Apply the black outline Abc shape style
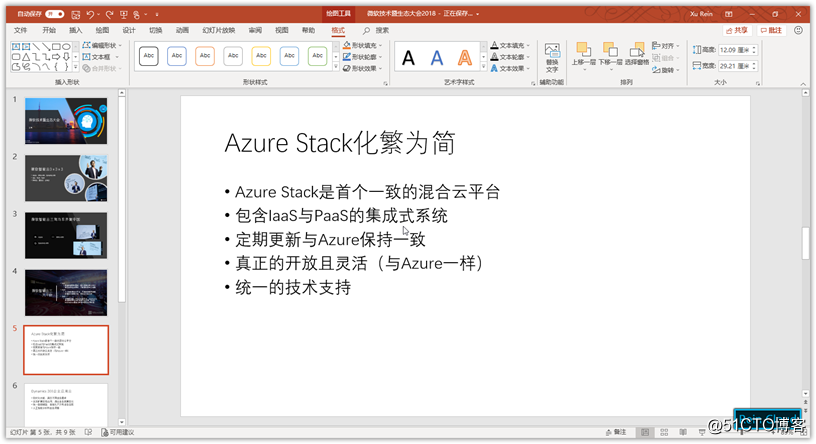Screen dimensions: 816x444 pos(149,56)
